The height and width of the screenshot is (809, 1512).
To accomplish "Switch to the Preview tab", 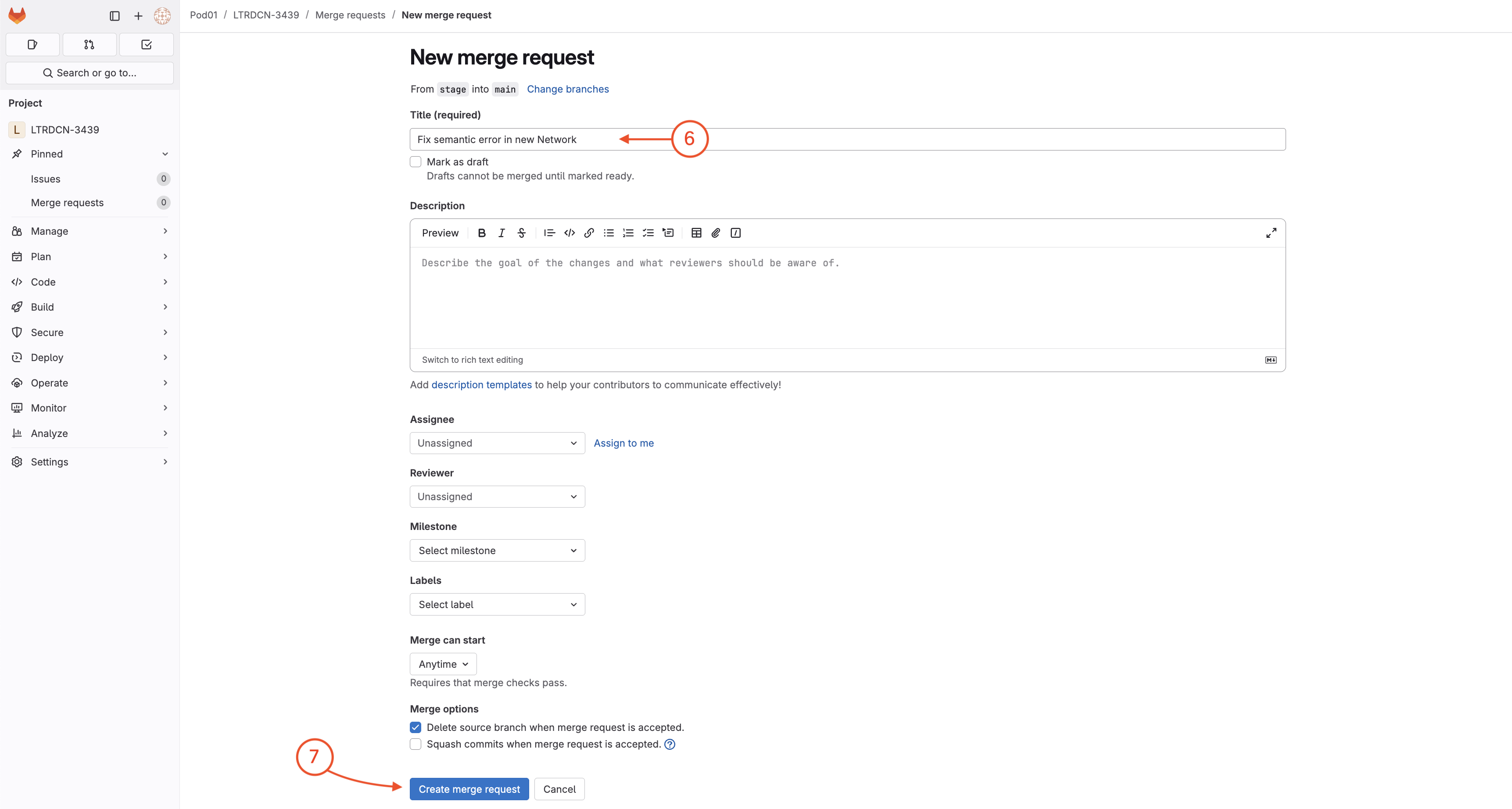I will pos(440,233).
